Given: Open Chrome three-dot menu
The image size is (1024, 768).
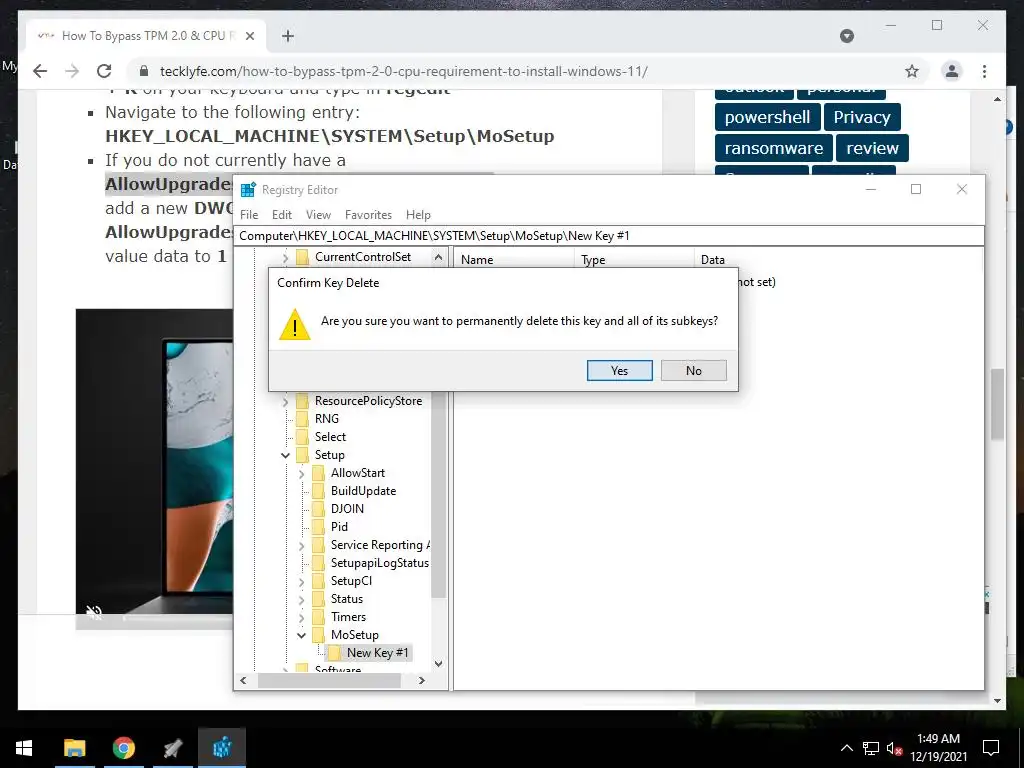Looking at the screenshot, I should [984, 71].
